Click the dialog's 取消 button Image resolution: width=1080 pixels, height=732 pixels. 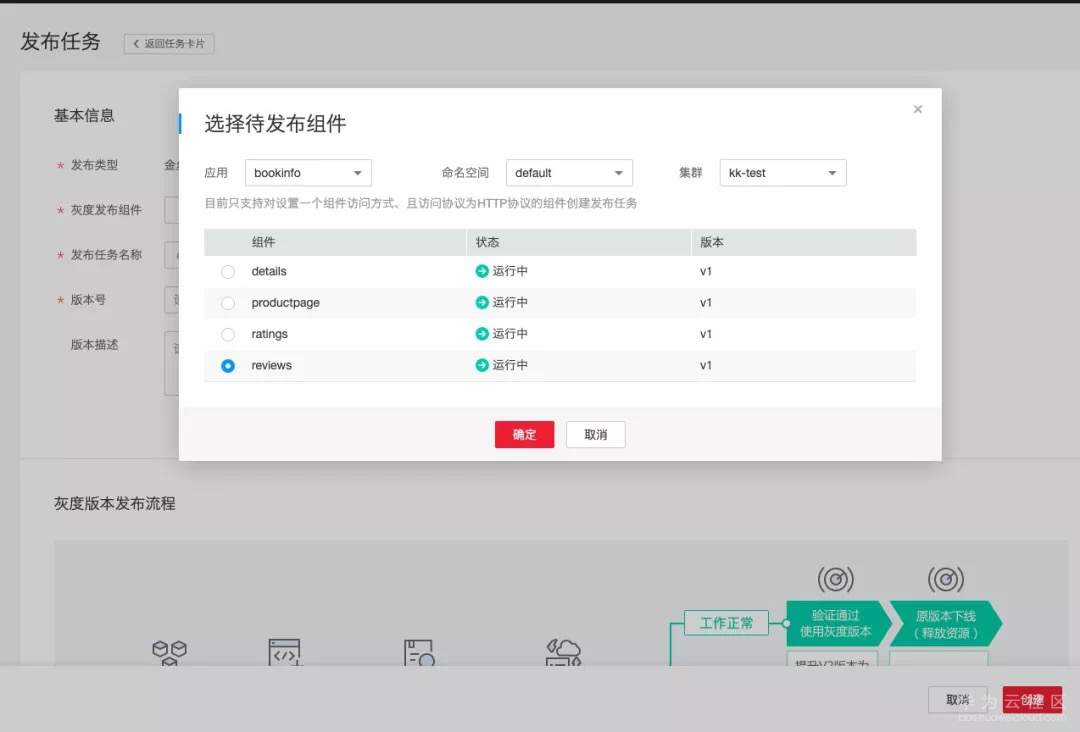click(595, 435)
